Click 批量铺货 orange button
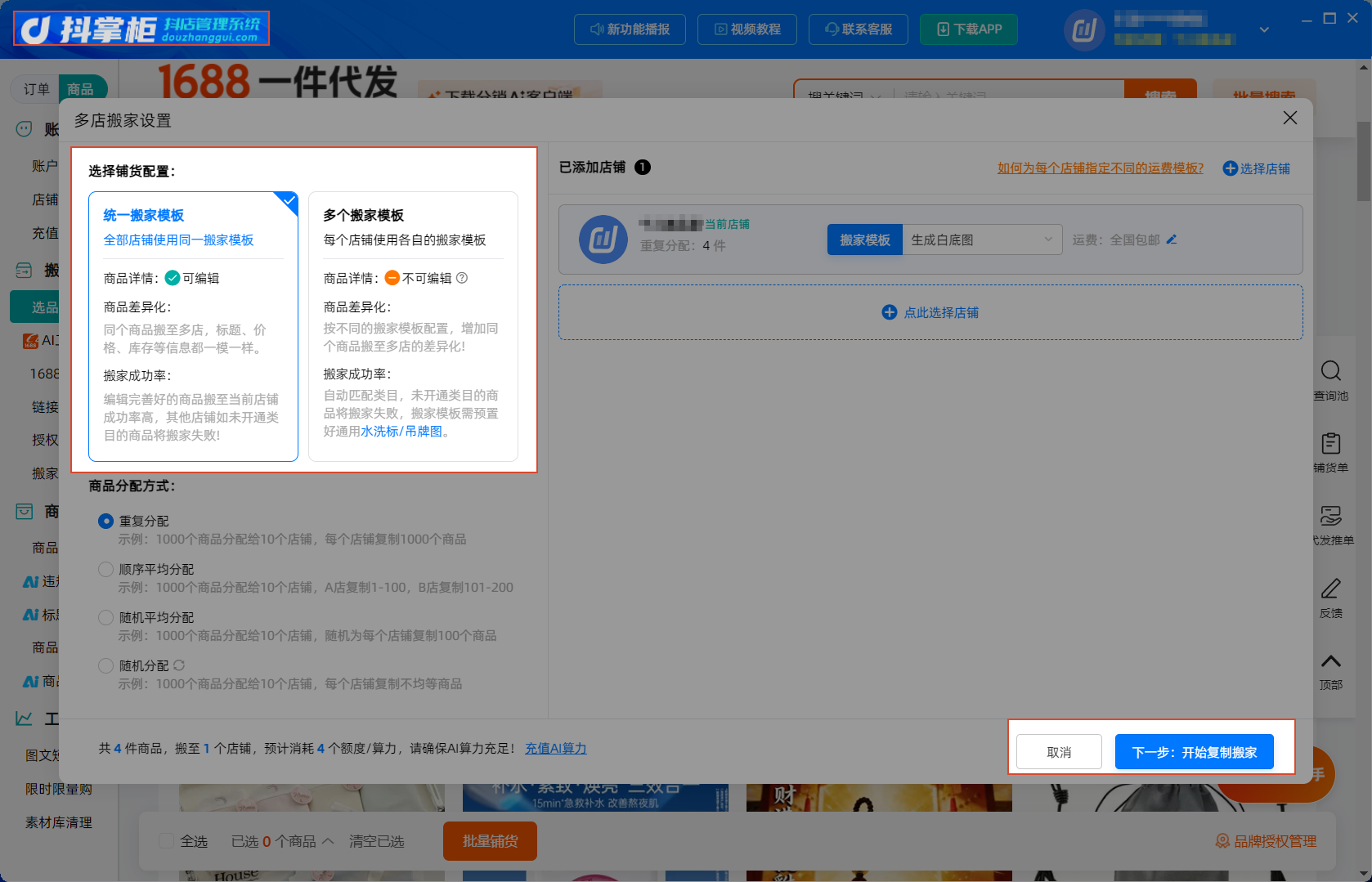The image size is (1372, 882). tap(490, 841)
